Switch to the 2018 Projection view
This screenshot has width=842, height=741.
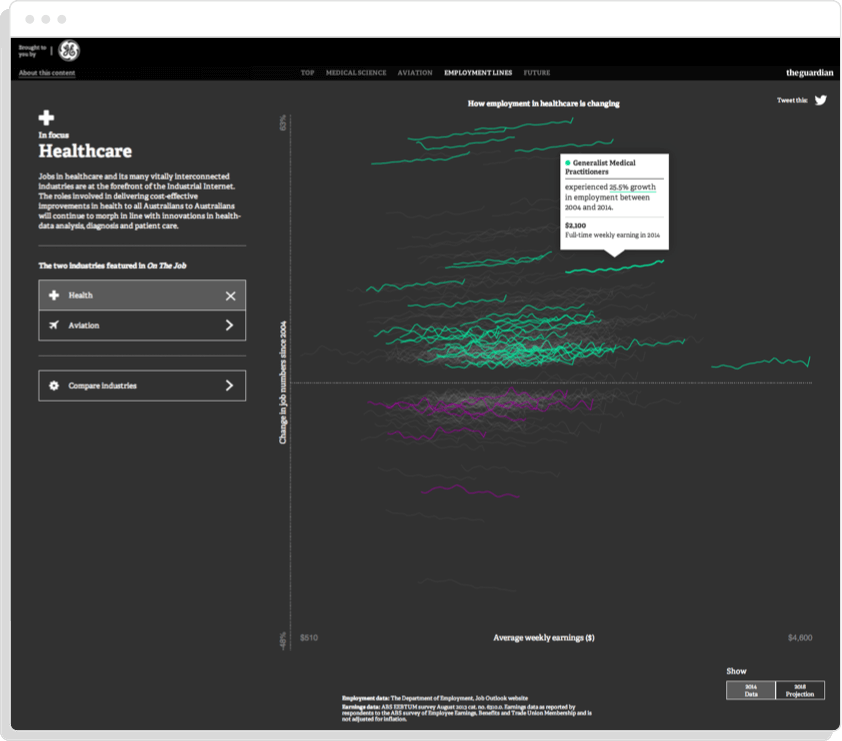click(800, 690)
